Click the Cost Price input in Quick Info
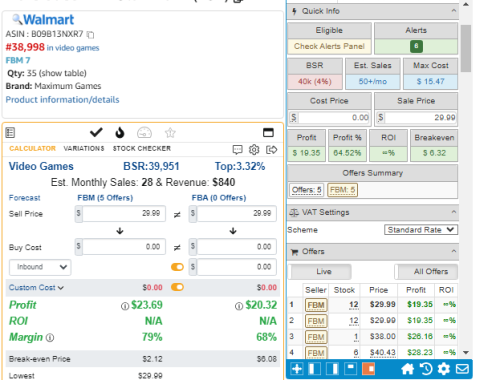Screen dimensions: 500x380 pos(333,117)
